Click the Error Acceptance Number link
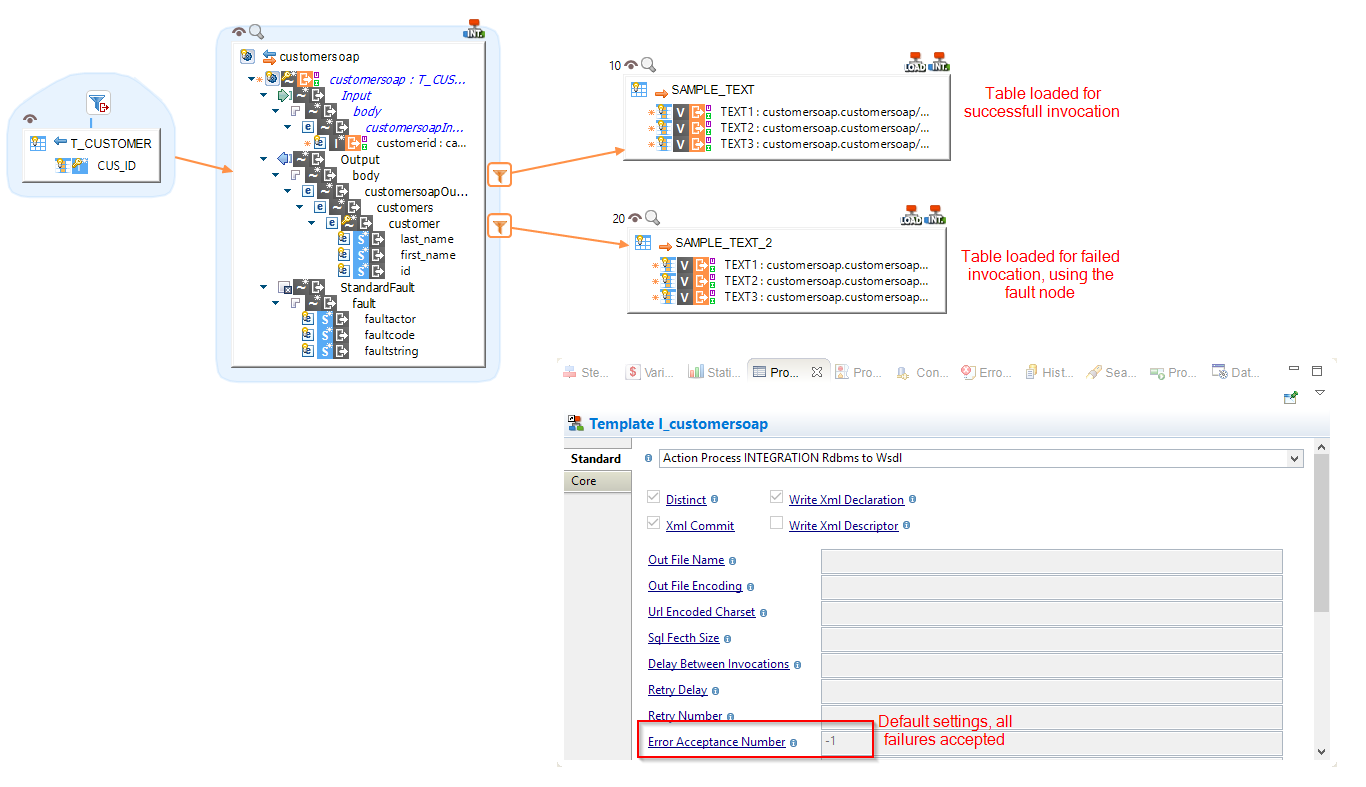Screen dimensions: 1366x787 tap(715, 741)
